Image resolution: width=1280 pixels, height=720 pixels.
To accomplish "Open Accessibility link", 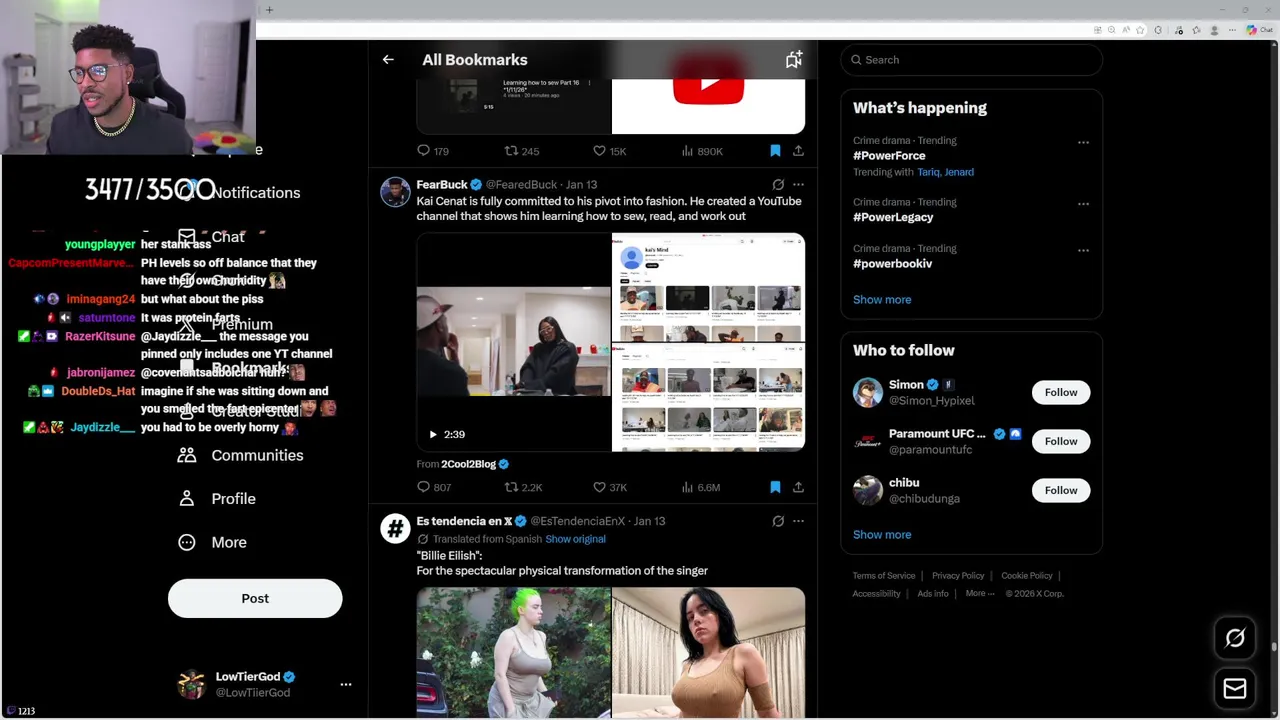I will pos(876,594).
